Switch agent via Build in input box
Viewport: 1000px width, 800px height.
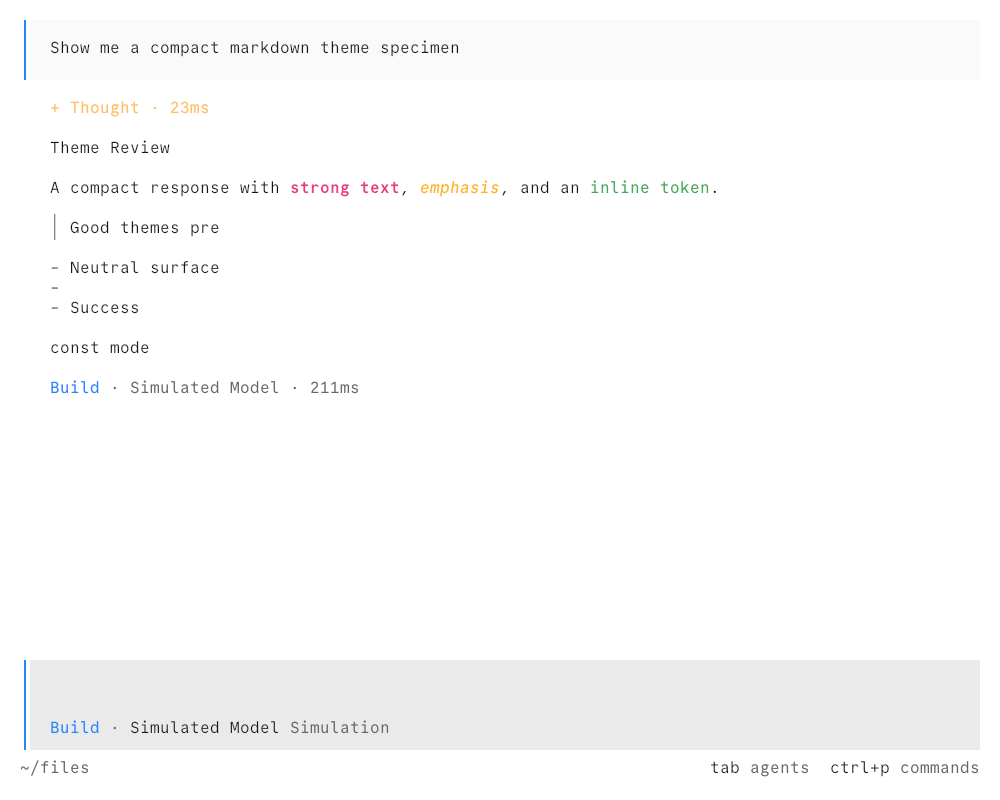(x=75, y=728)
